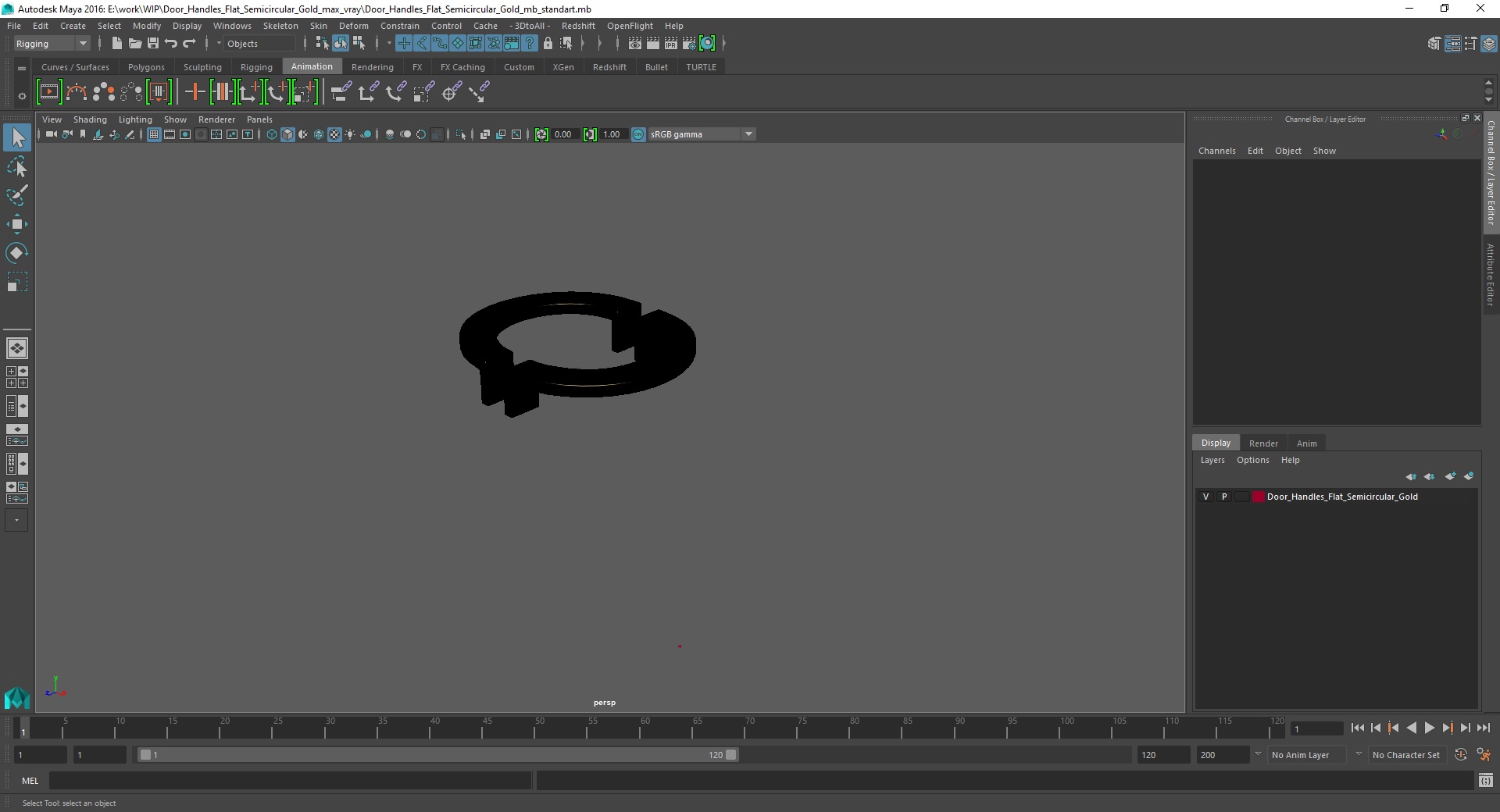Open viewport Shading menu
1500x812 pixels.
tap(90, 119)
